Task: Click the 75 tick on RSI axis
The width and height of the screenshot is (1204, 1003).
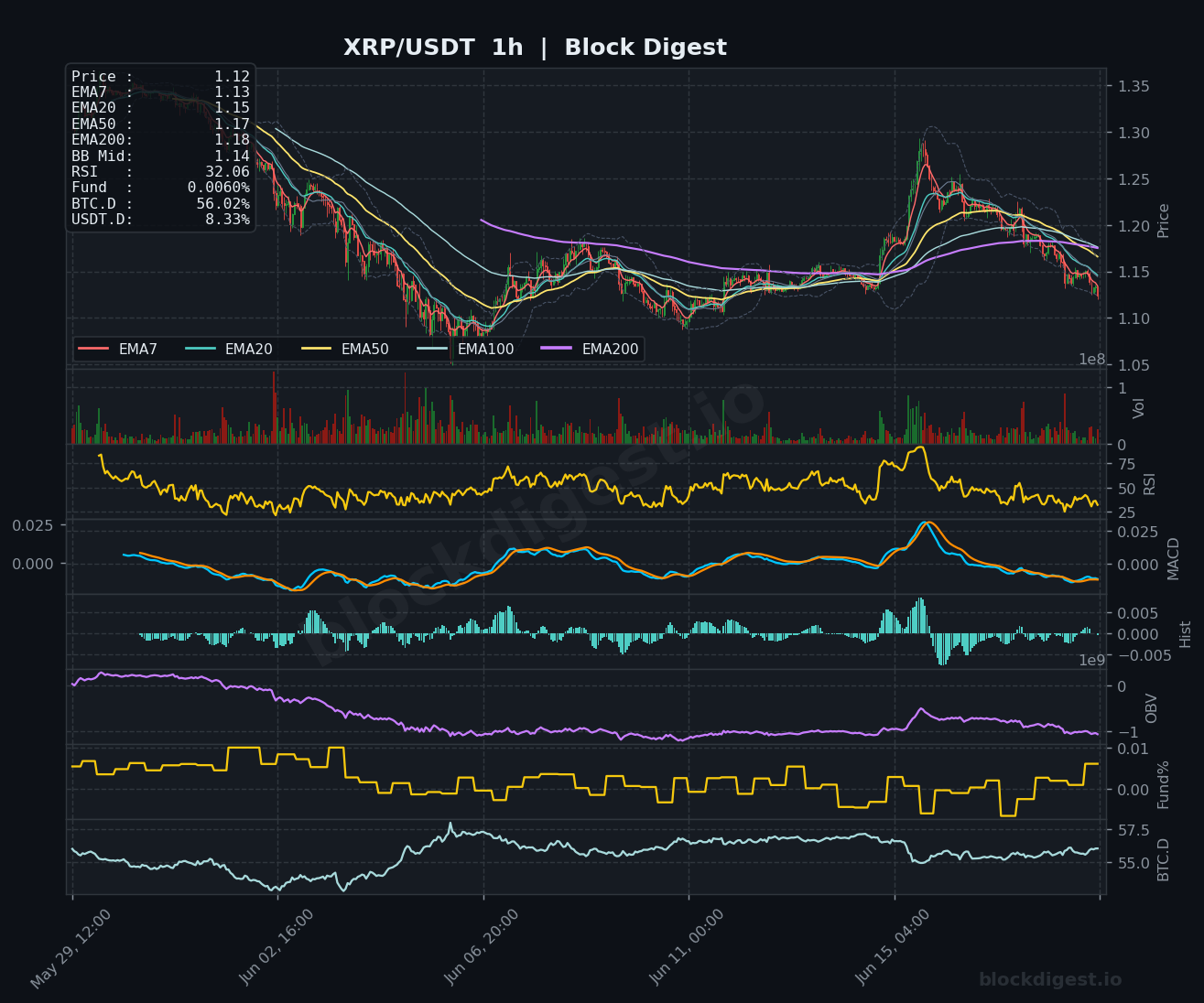Action: (x=1125, y=465)
